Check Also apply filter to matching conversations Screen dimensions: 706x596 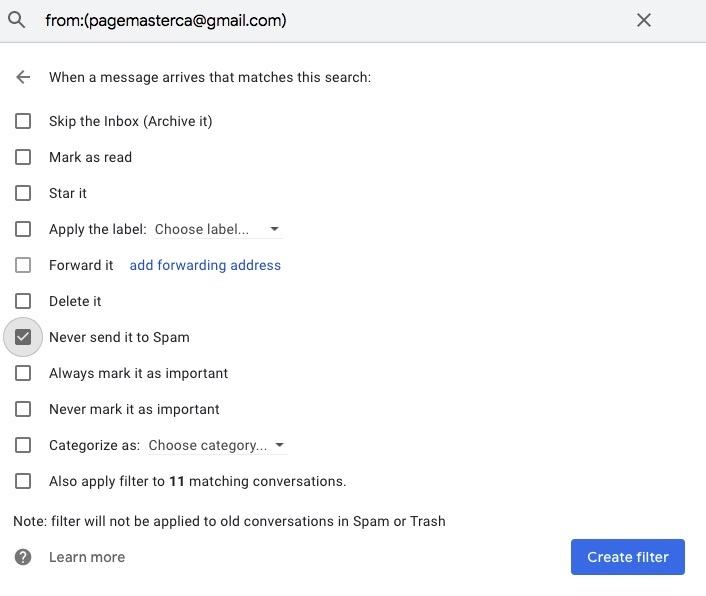(x=23, y=481)
